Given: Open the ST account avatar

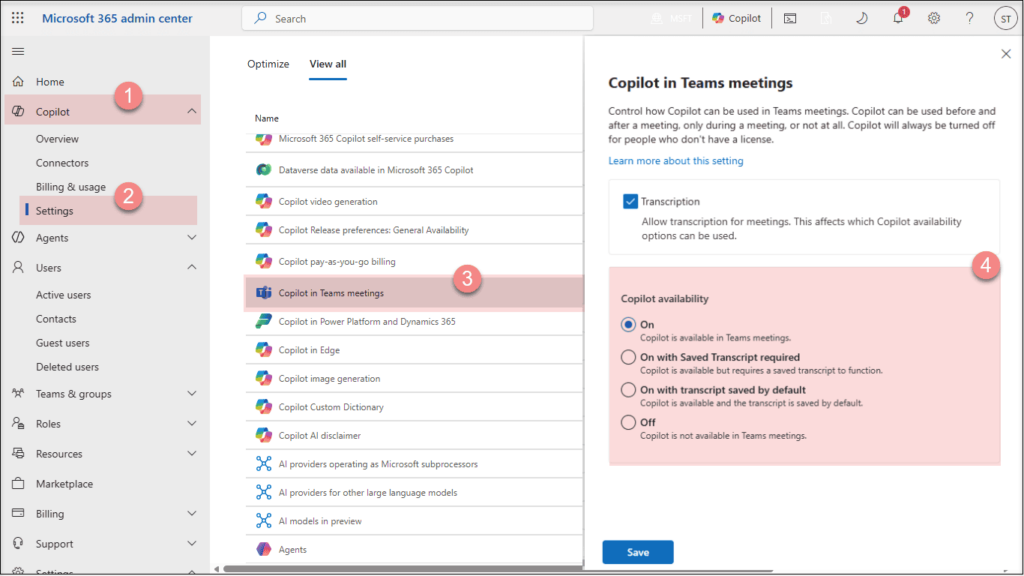Looking at the screenshot, I should click(1006, 18).
